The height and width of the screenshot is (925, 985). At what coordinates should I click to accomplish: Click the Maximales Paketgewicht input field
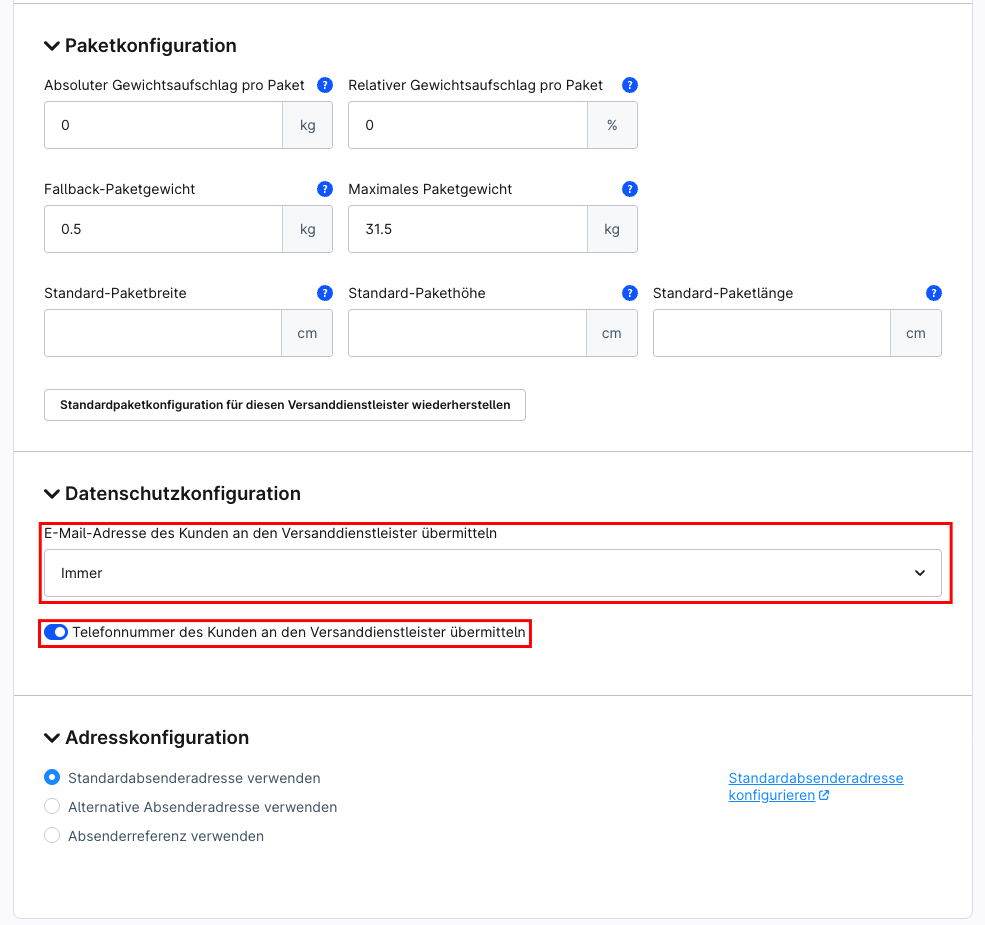(467, 229)
